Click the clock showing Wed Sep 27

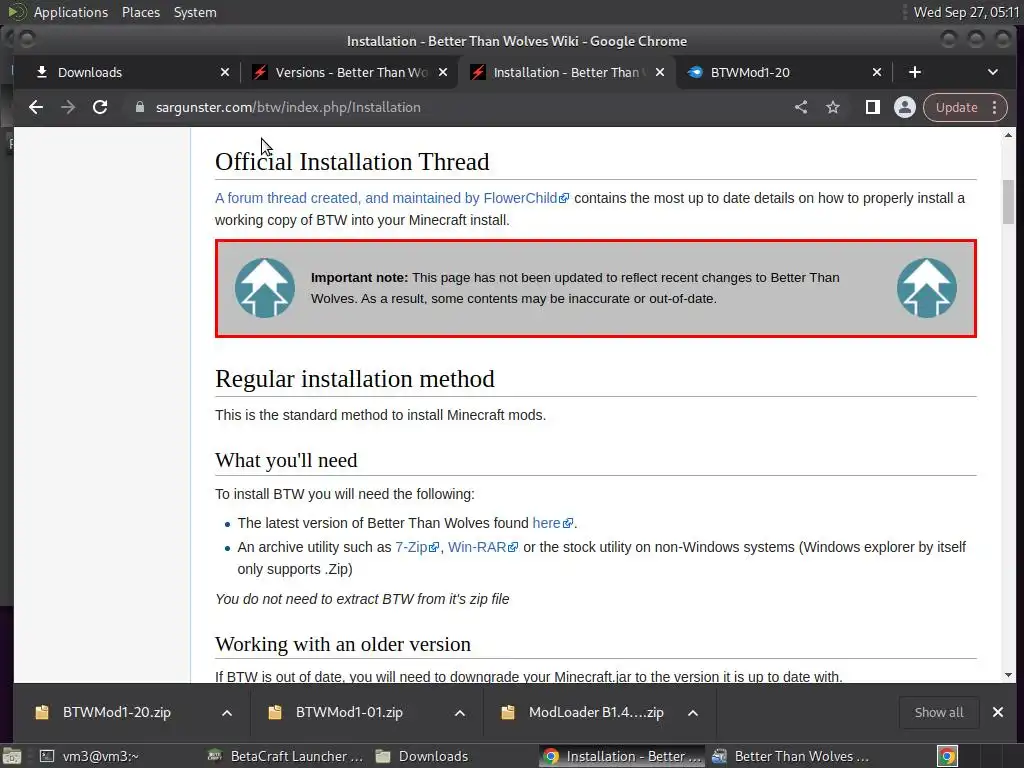pyautogui.click(x=966, y=12)
